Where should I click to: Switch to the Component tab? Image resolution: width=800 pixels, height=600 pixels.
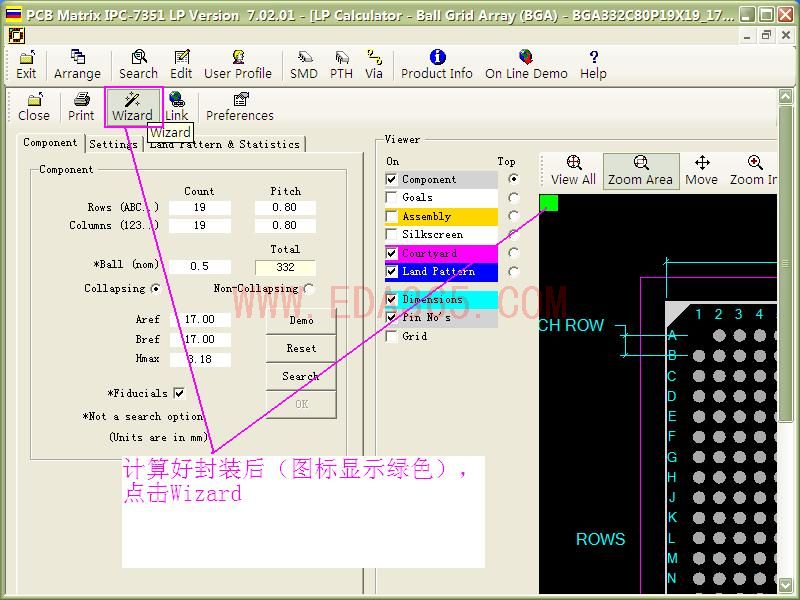coord(50,143)
